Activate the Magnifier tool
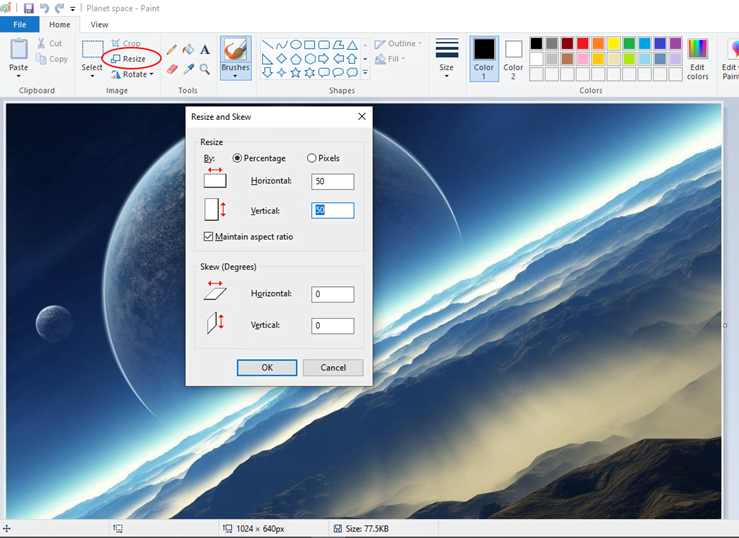The image size is (739, 538). pyautogui.click(x=205, y=69)
